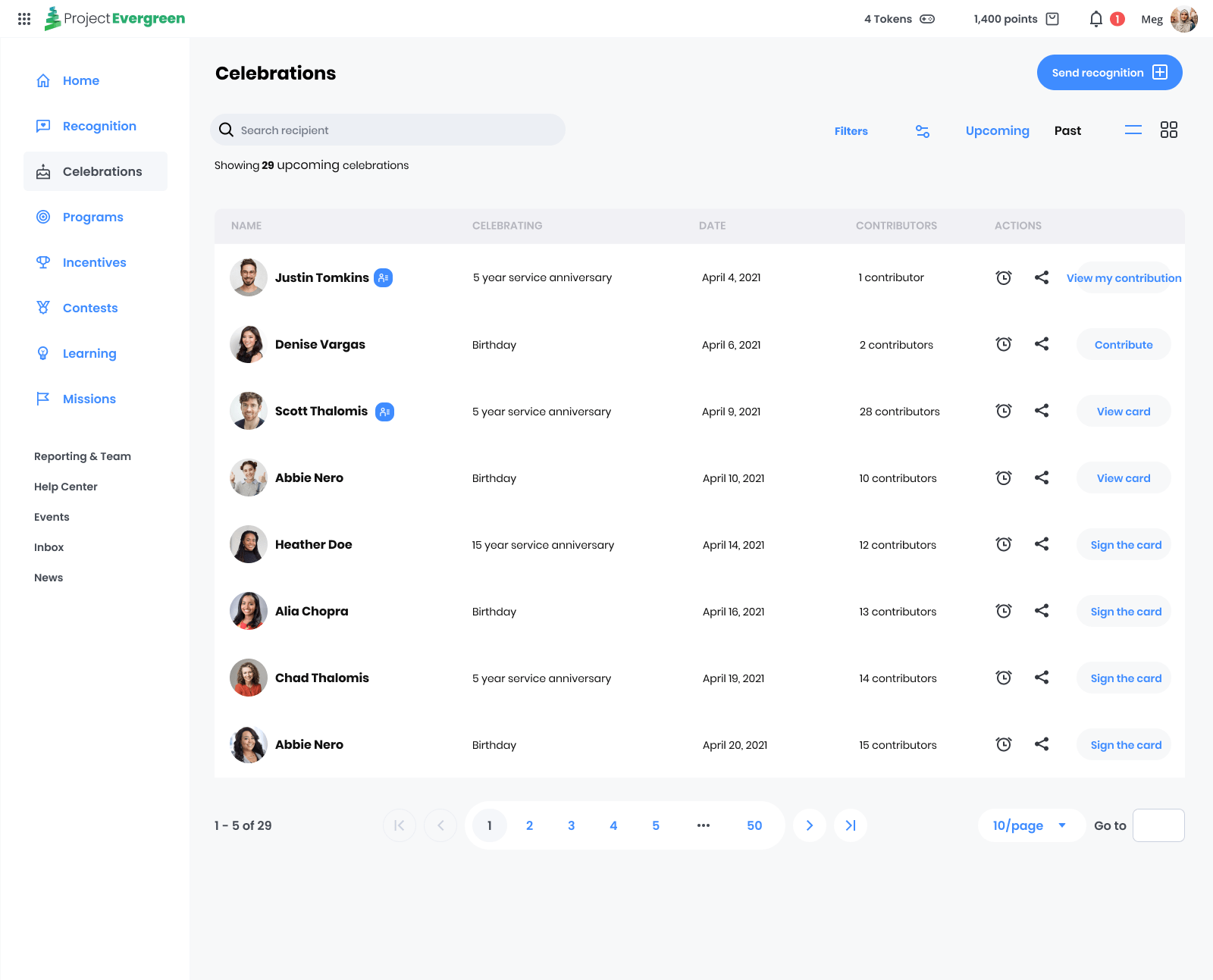Sign the card for Alia Chopra
Screen dimensions: 1213x980
(x=1125, y=612)
